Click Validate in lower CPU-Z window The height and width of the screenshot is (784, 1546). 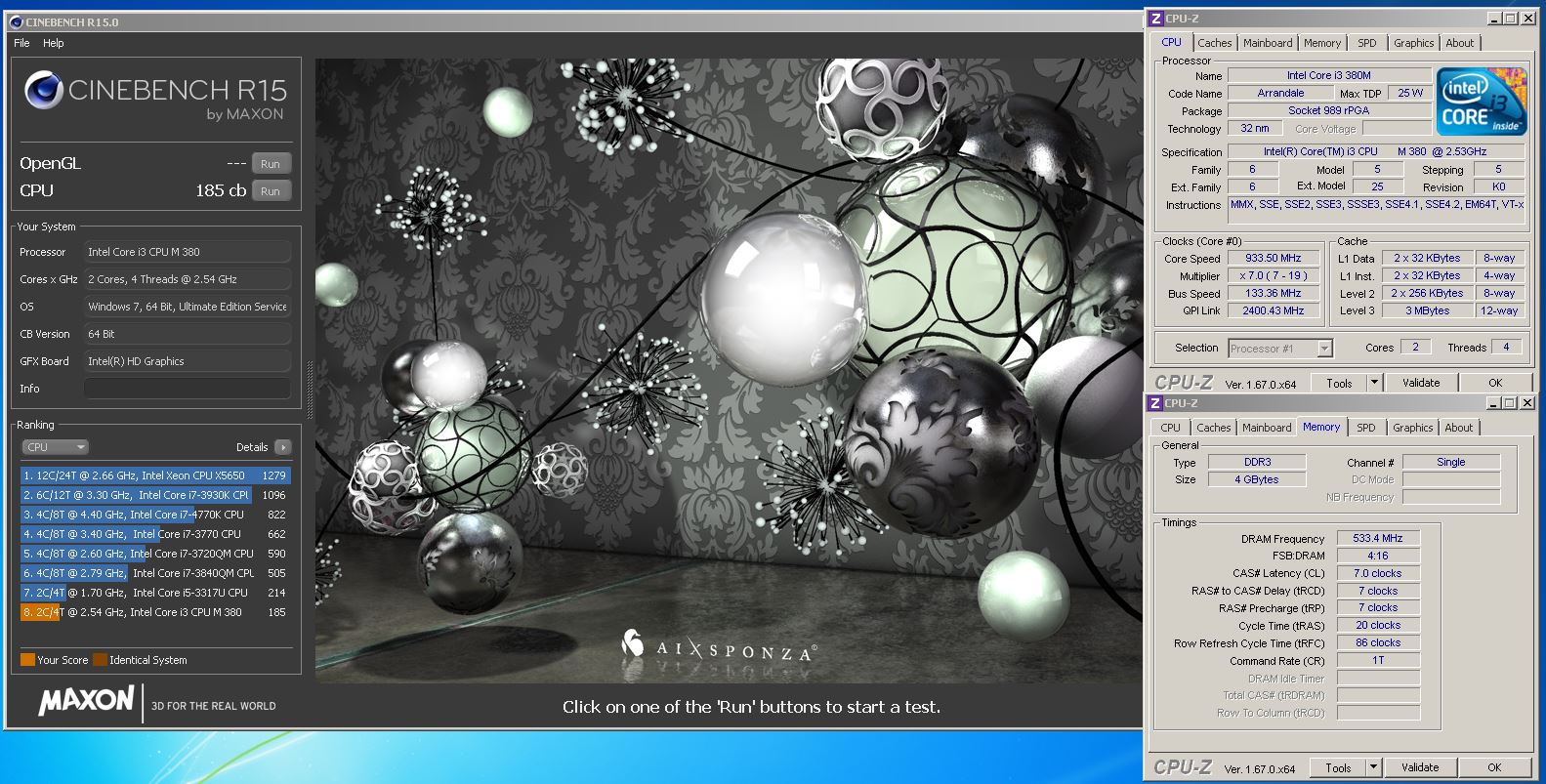(x=1420, y=767)
